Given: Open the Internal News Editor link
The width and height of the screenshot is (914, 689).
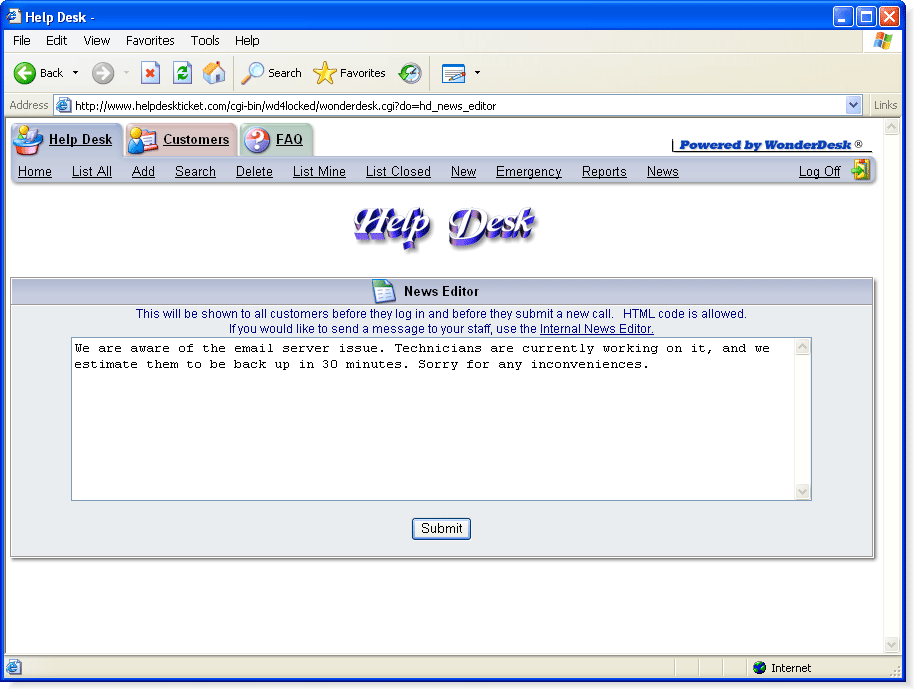Looking at the screenshot, I should (596, 329).
